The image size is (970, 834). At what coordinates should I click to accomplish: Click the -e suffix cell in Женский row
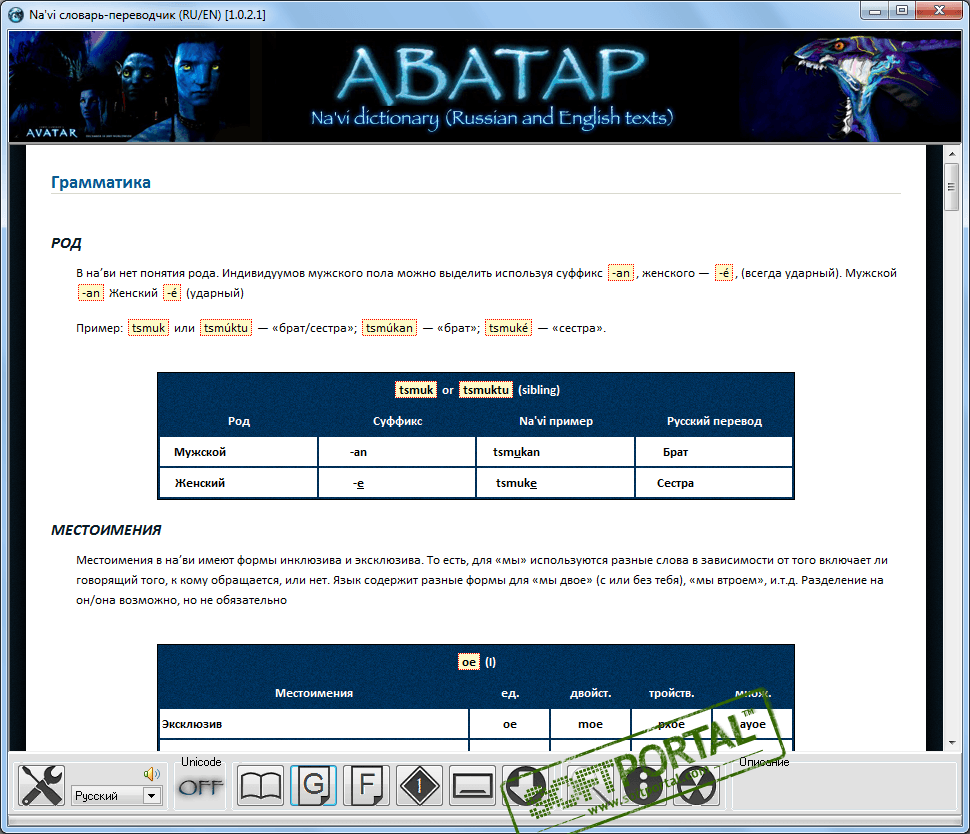coord(397,483)
